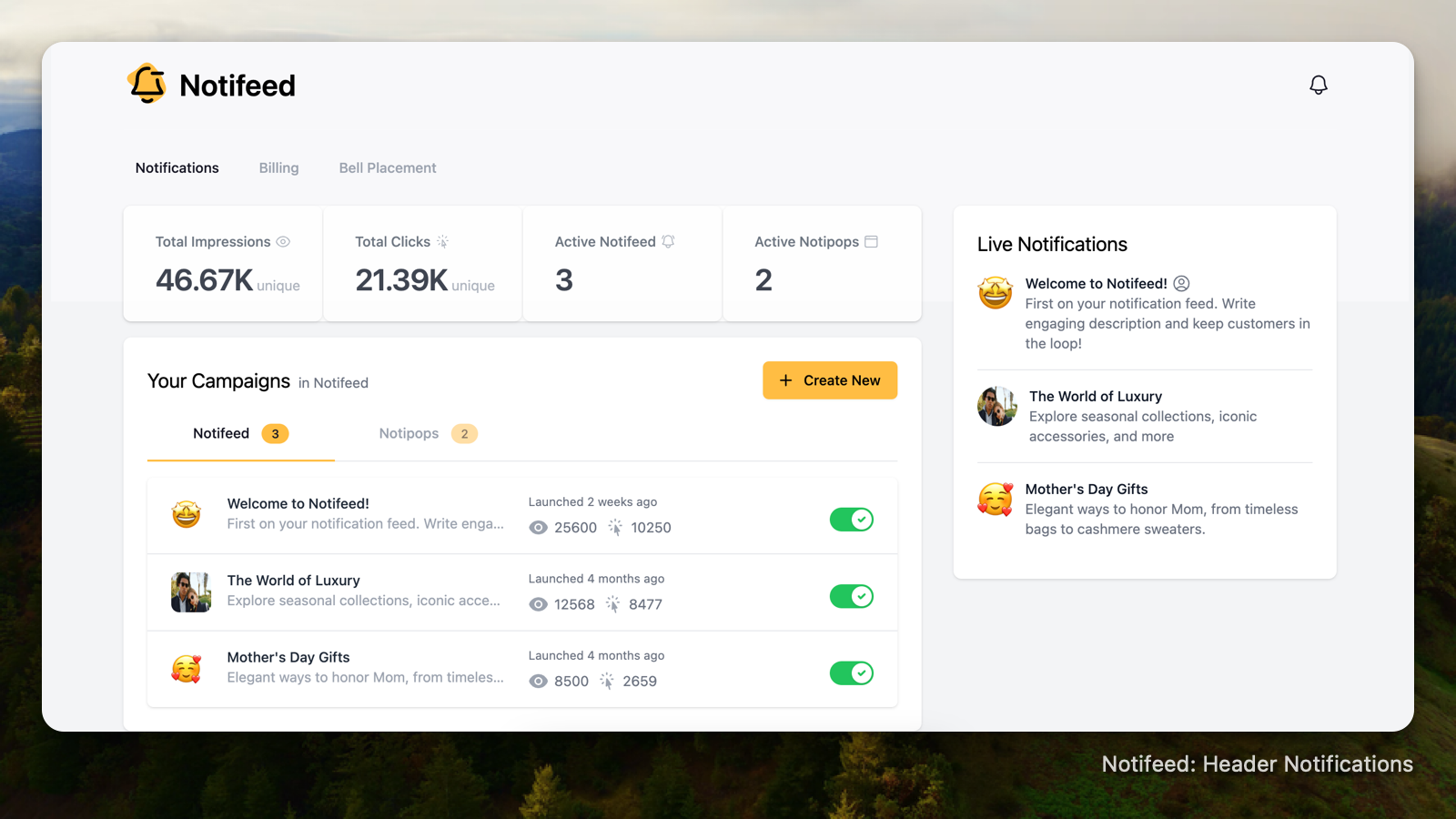
Task: Click the 'First on your notification feed. Write enga...' description
Action: [x=366, y=523]
